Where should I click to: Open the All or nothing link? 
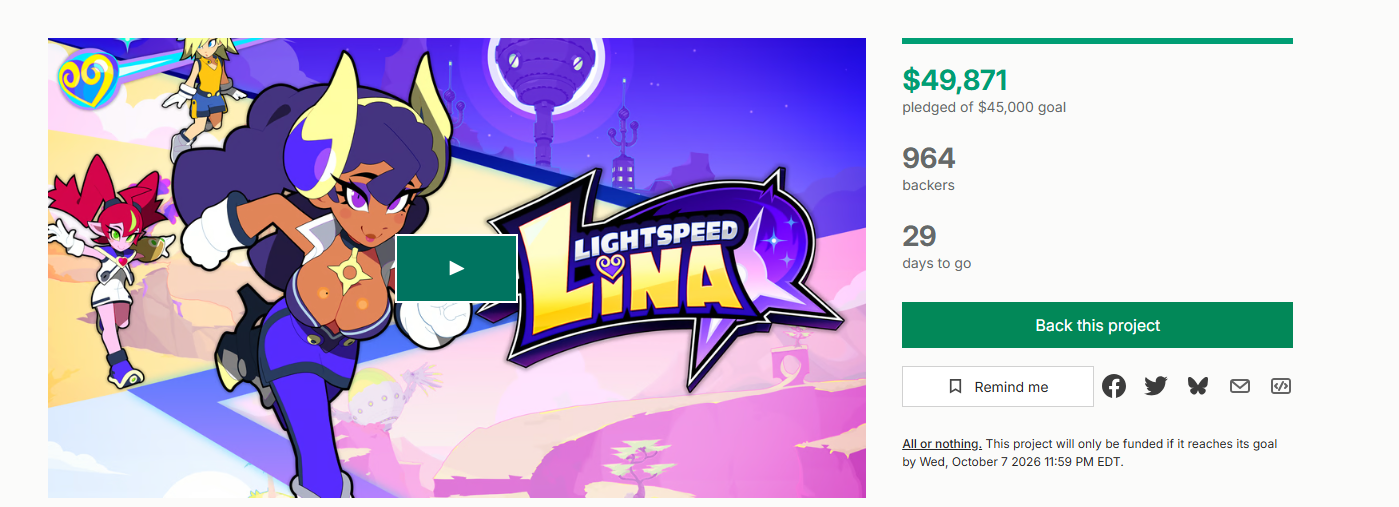(x=942, y=444)
